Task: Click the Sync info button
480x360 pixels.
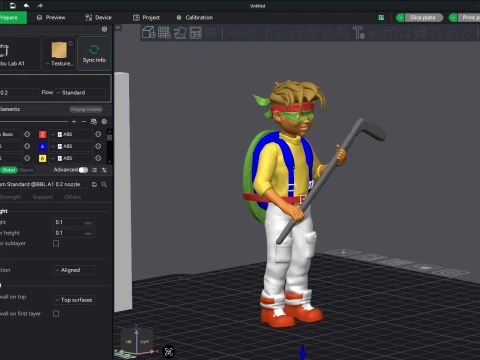Action: click(x=94, y=54)
